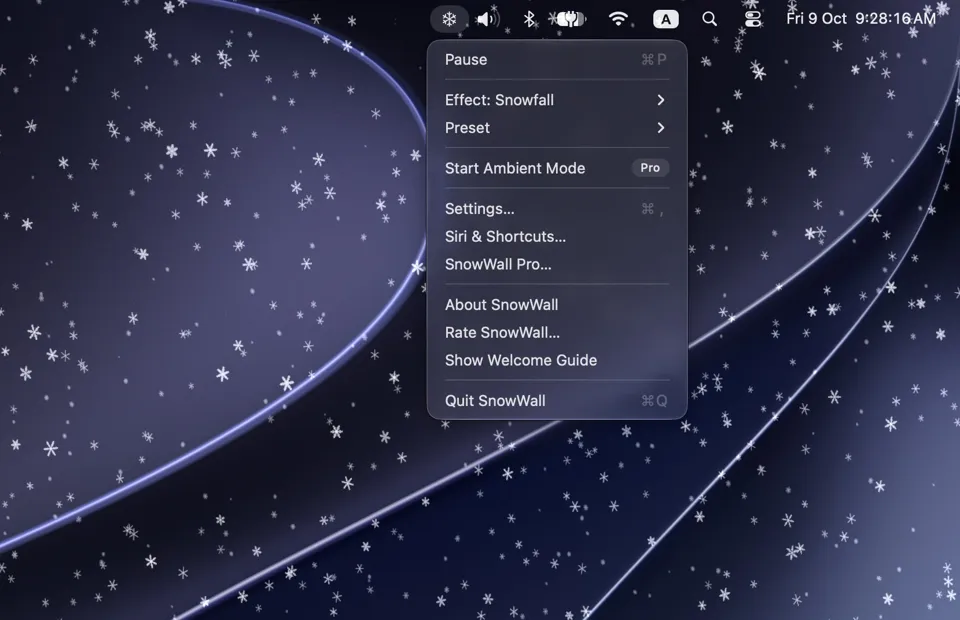Open Siri & Shortcuts…

click(557, 236)
